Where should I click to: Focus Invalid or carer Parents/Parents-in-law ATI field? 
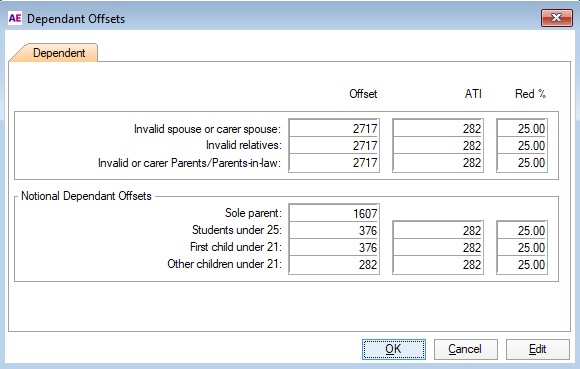(438, 163)
